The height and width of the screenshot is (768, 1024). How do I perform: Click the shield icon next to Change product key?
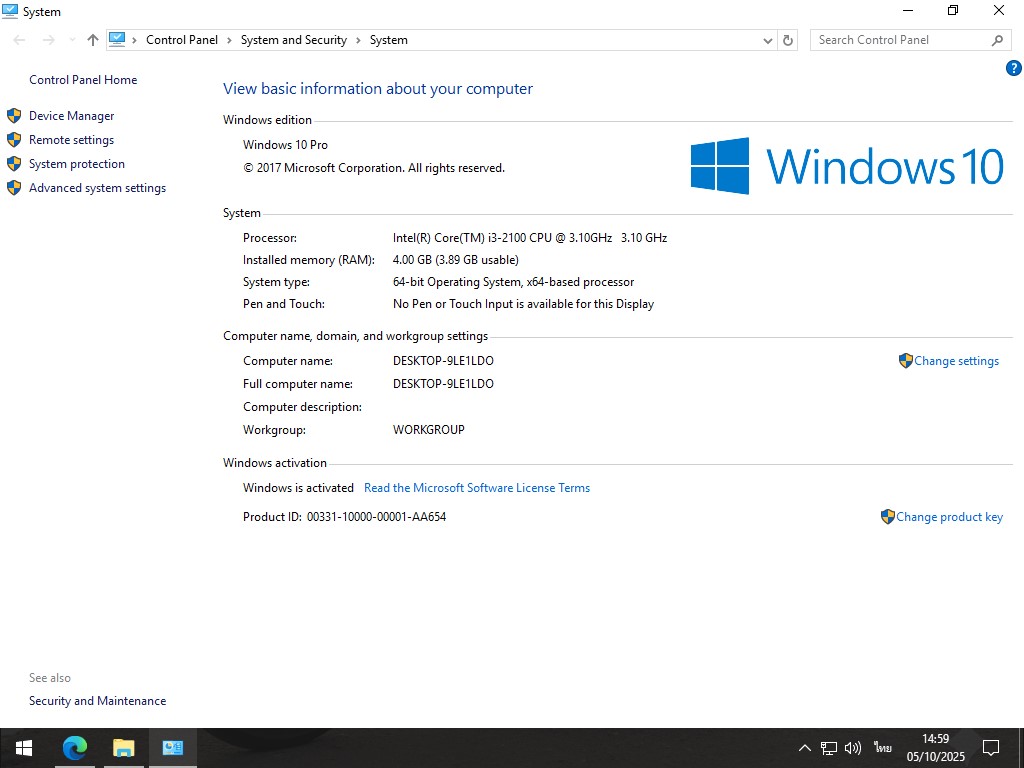pos(888,517)
